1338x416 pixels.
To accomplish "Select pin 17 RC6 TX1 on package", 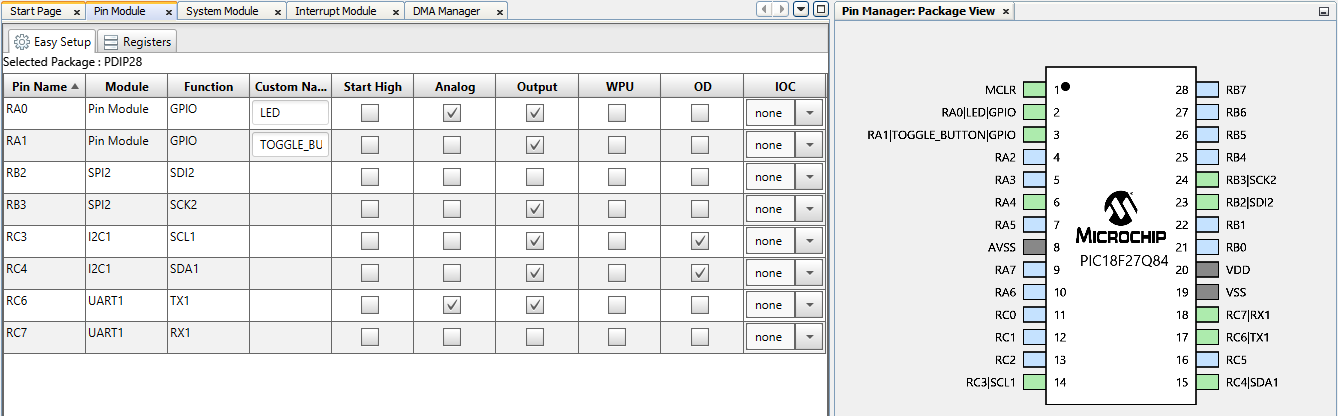I will tap(1208, 337).
